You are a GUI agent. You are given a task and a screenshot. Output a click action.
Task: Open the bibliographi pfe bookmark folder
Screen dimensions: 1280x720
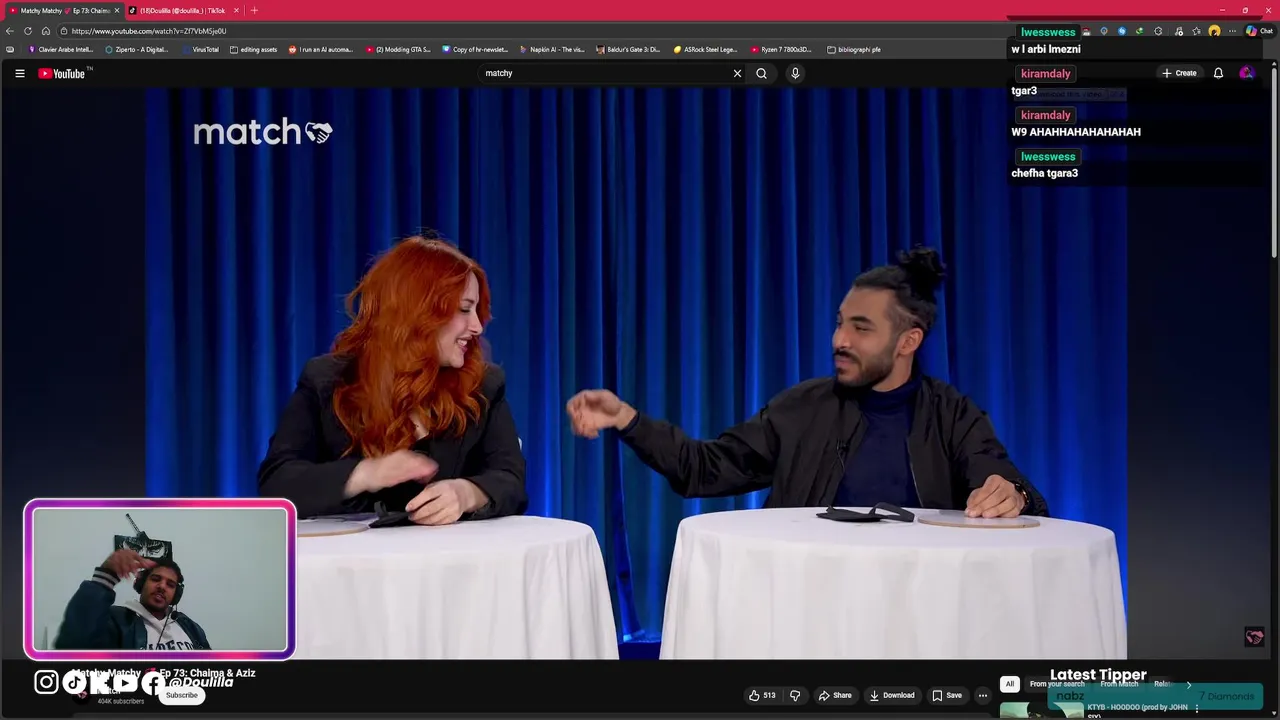(854, 49)
